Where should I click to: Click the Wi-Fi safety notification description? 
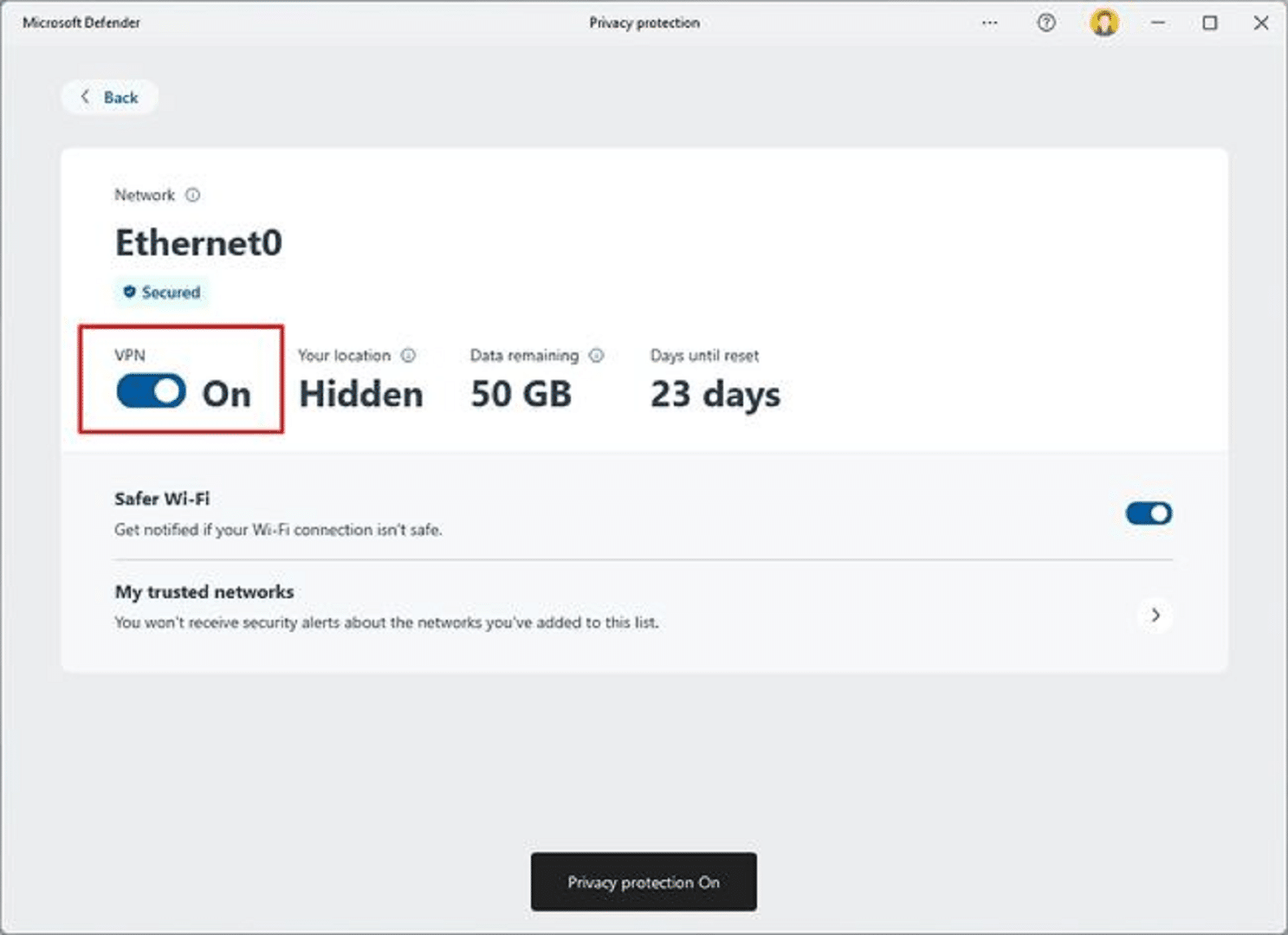pos(278,530)
